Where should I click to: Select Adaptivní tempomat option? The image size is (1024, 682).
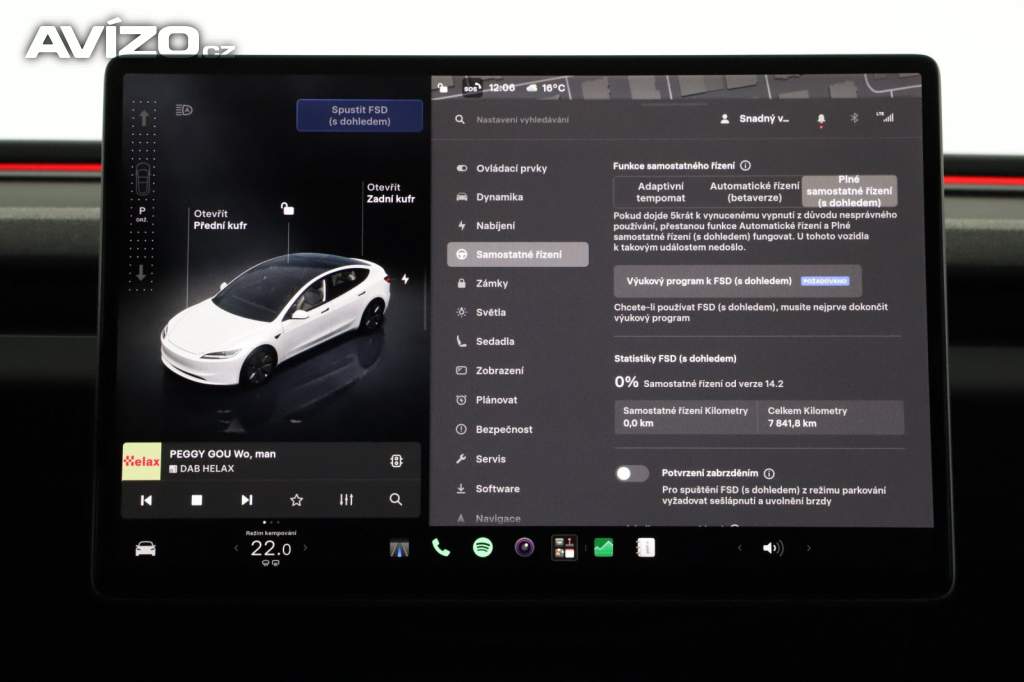click(660, 191)
